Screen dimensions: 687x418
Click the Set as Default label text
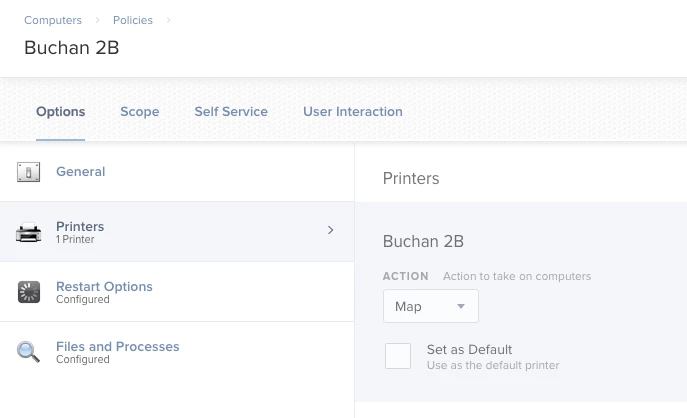click(x=469, y=350)
